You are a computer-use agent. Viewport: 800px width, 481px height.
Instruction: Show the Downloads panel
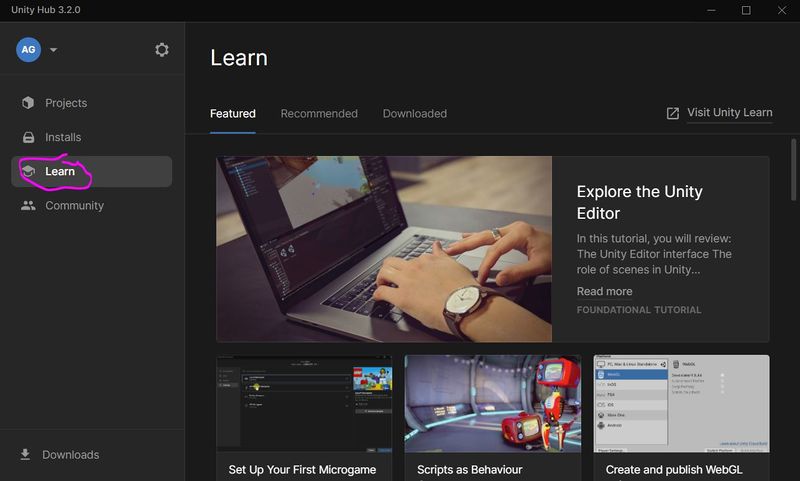click(x=70, y=454)
